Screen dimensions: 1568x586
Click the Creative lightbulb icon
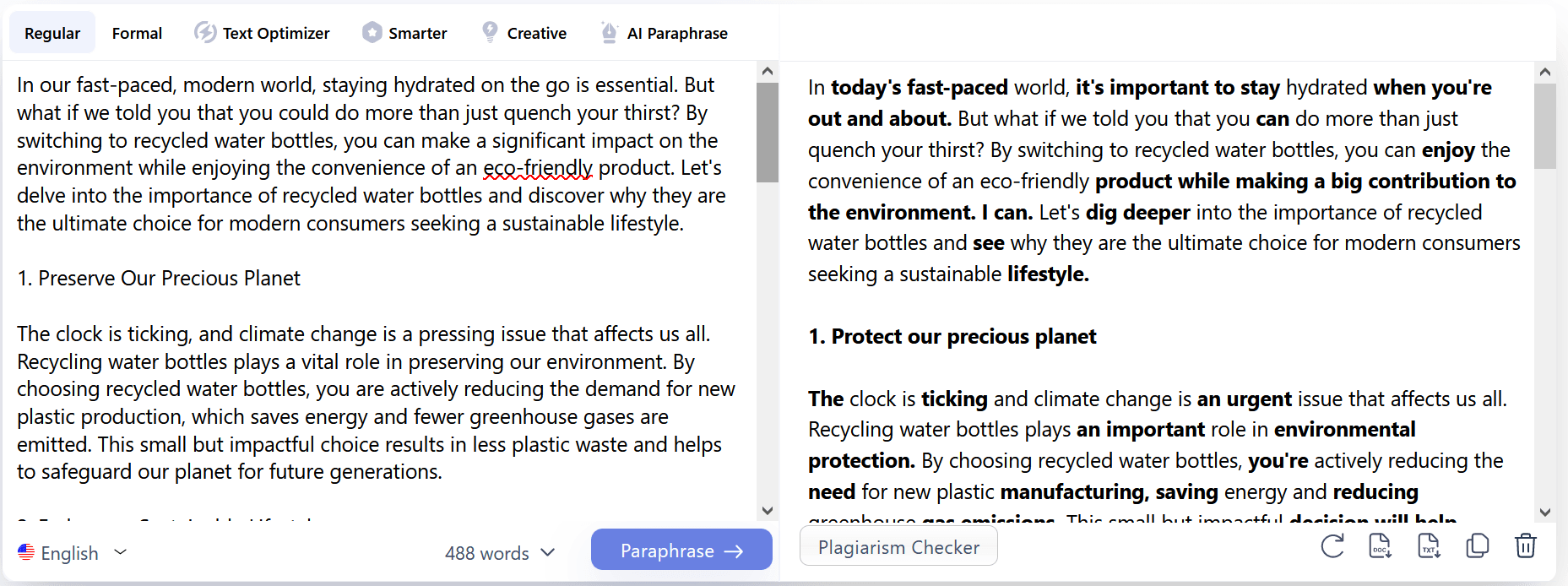[x=490, y=32]
